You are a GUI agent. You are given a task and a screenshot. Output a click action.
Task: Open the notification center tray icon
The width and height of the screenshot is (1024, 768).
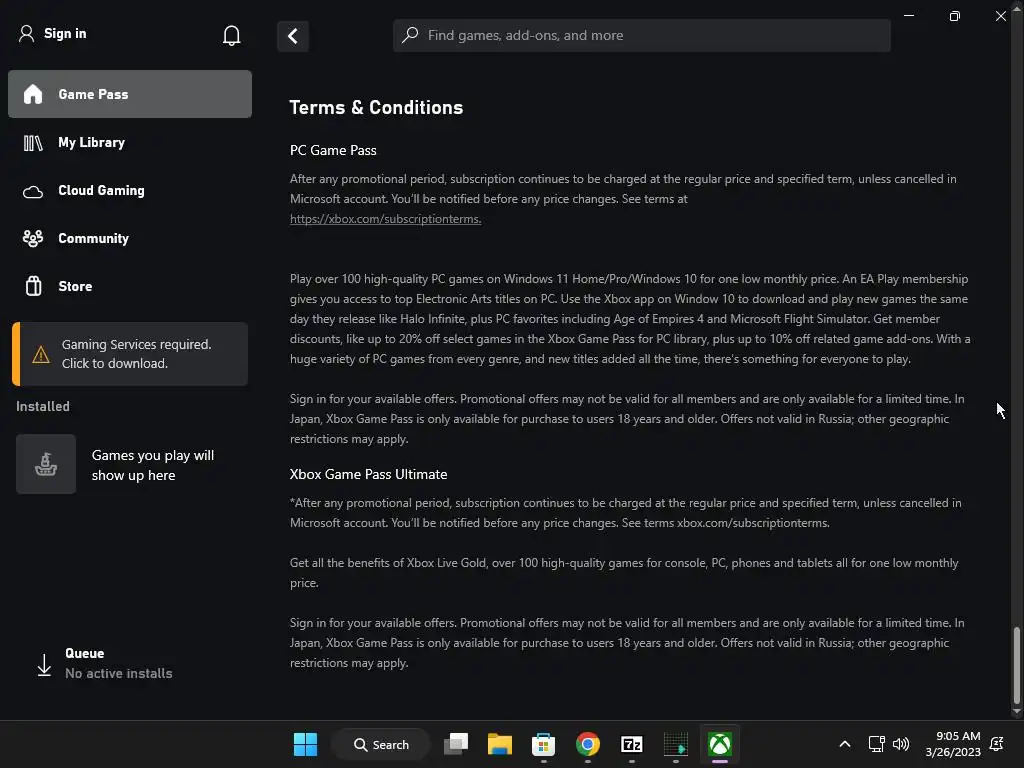997,744
